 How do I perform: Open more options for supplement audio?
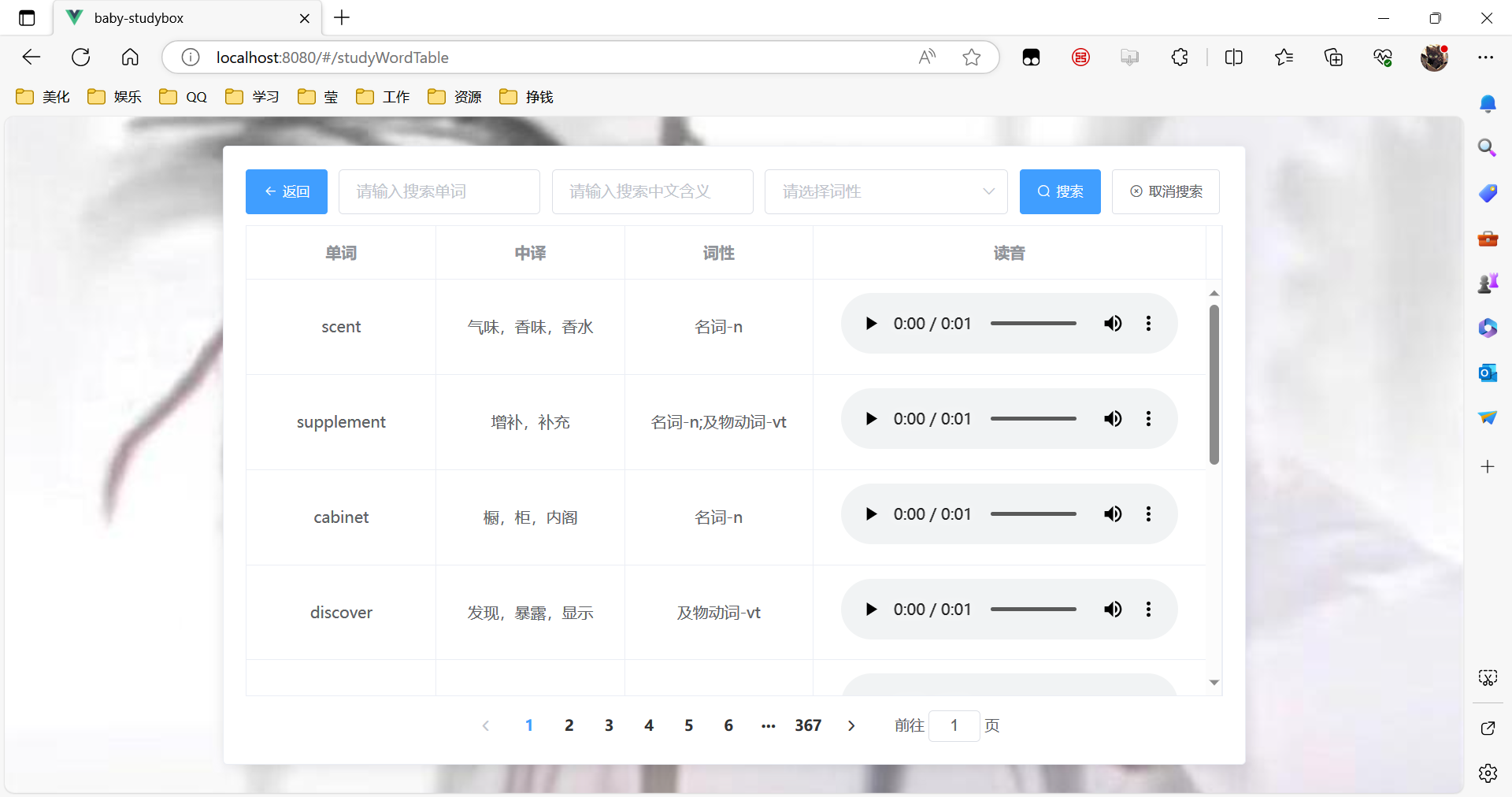click(x=1149, y=419)
